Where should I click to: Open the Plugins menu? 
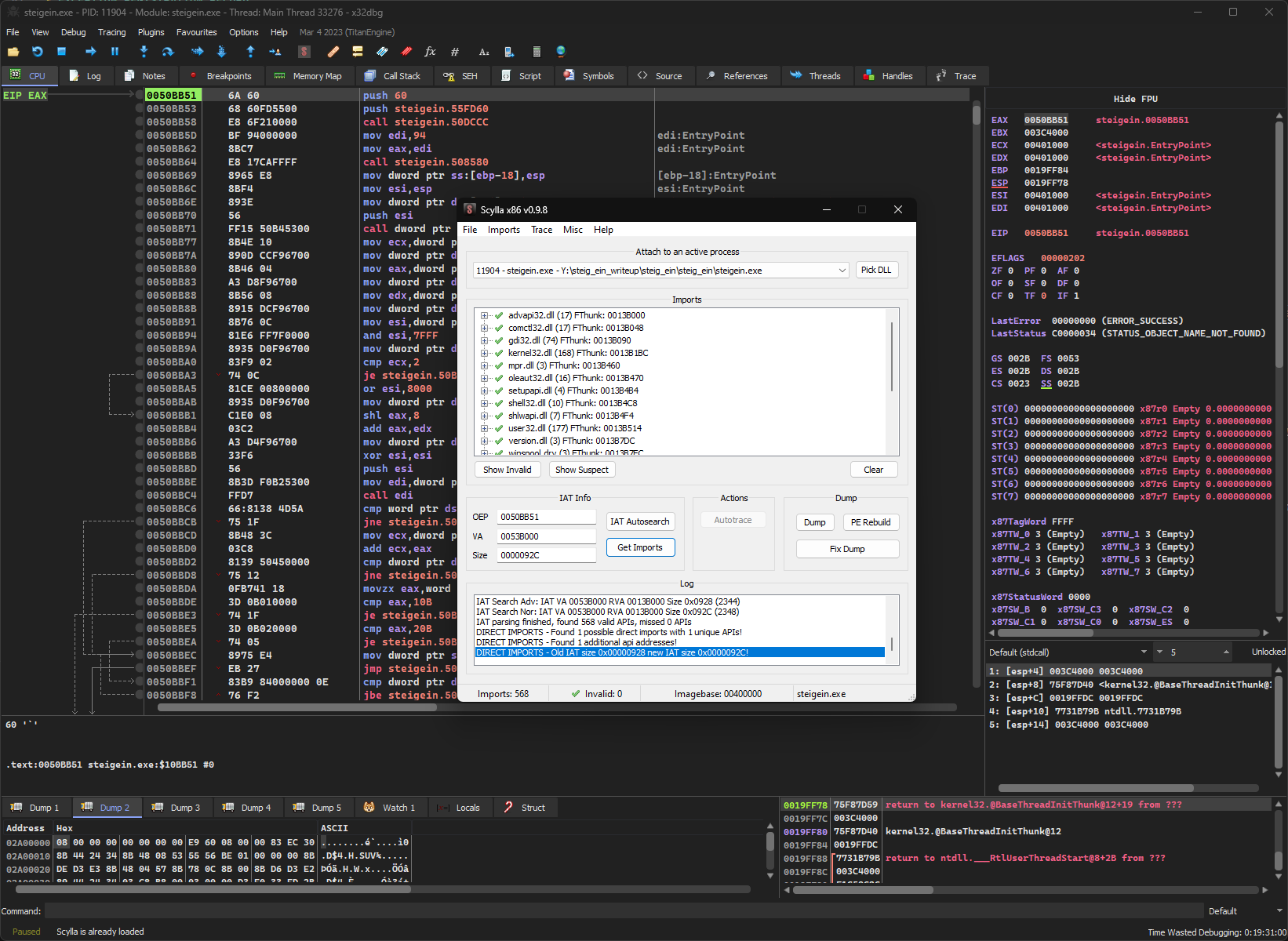[151, 32]
